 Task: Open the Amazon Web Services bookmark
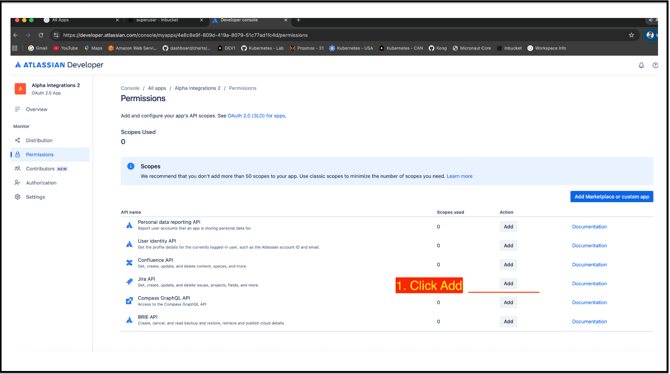click(x=132, y=48)
